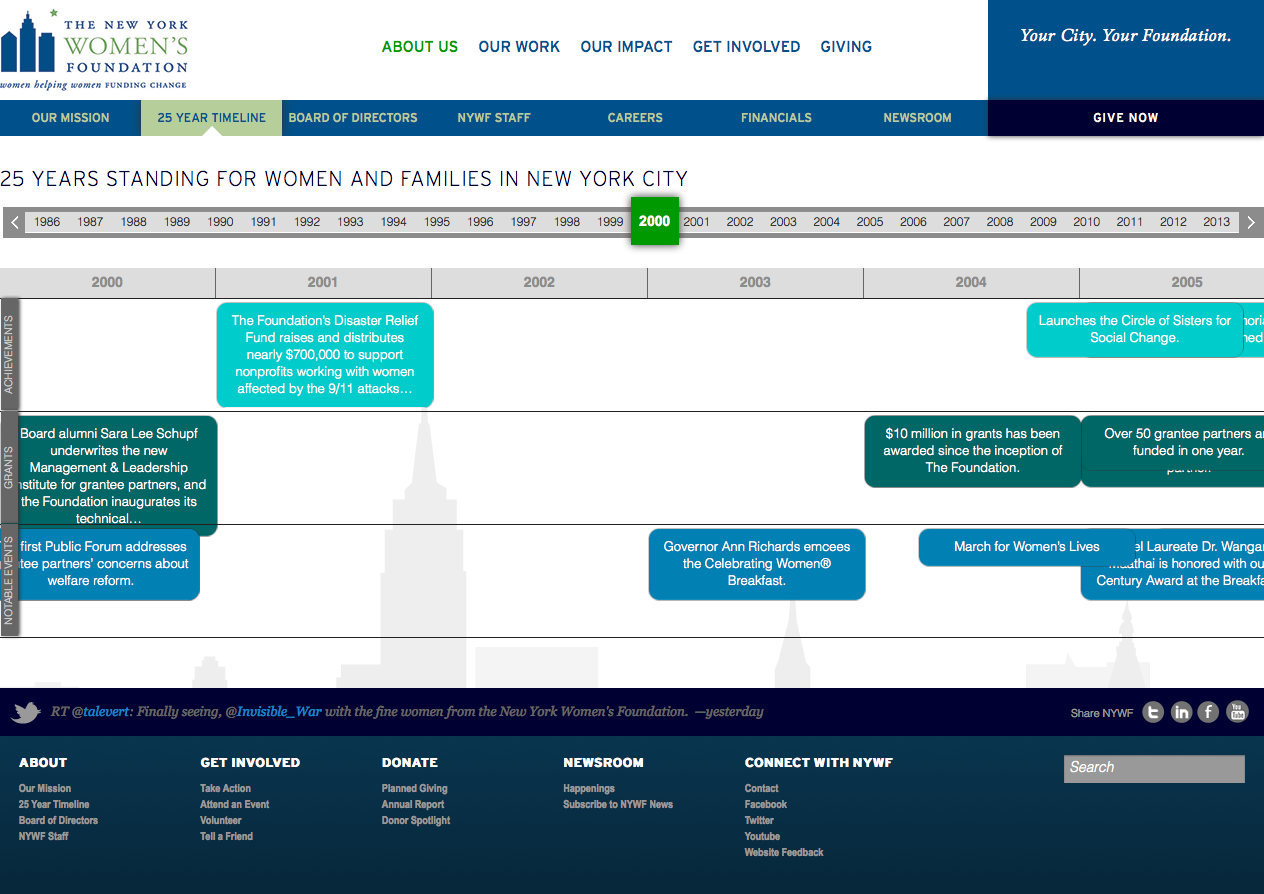Click the highlighted 2000 year marker
1264x894 pixels.
point(654,221)
